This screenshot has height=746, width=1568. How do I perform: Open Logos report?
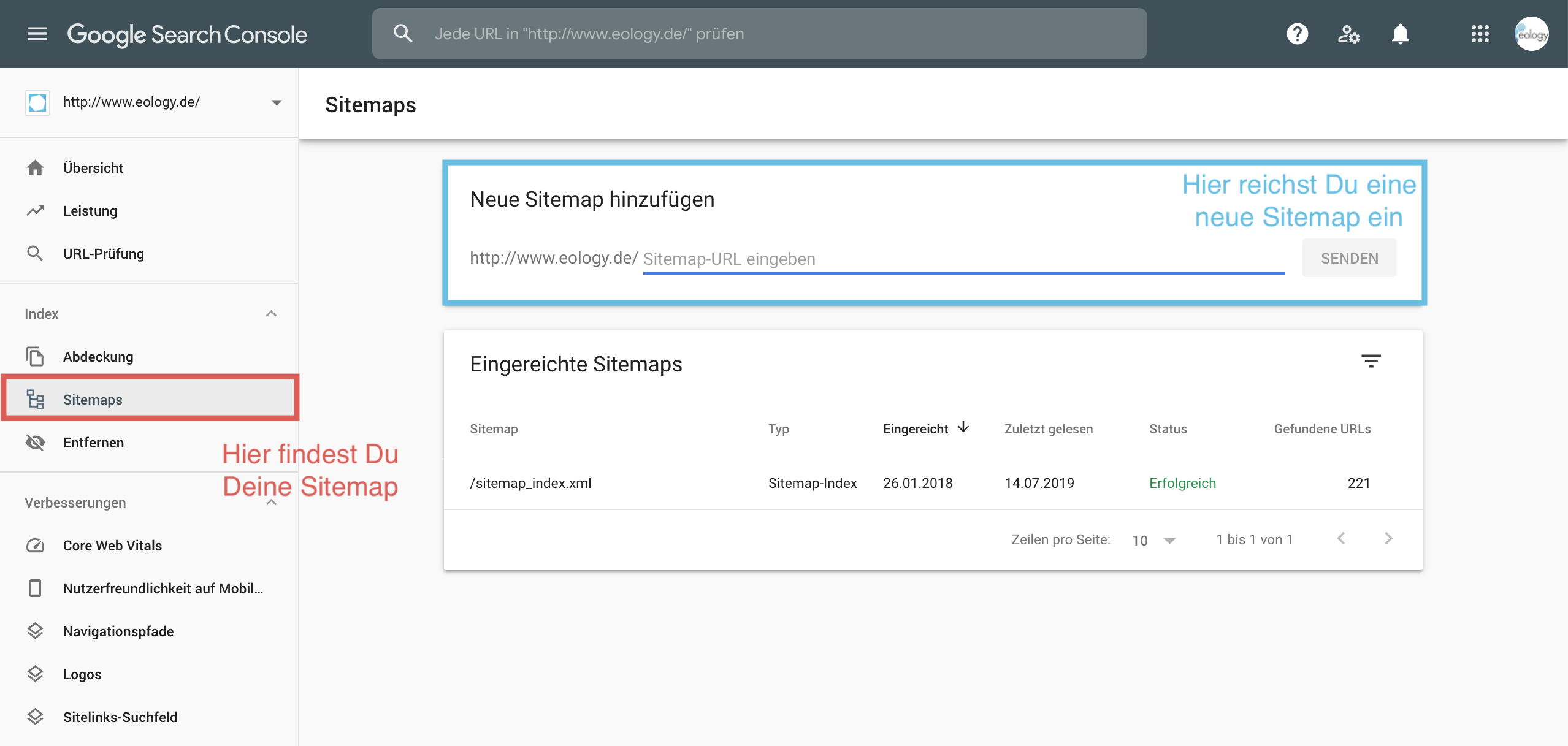tap(150, 674)
